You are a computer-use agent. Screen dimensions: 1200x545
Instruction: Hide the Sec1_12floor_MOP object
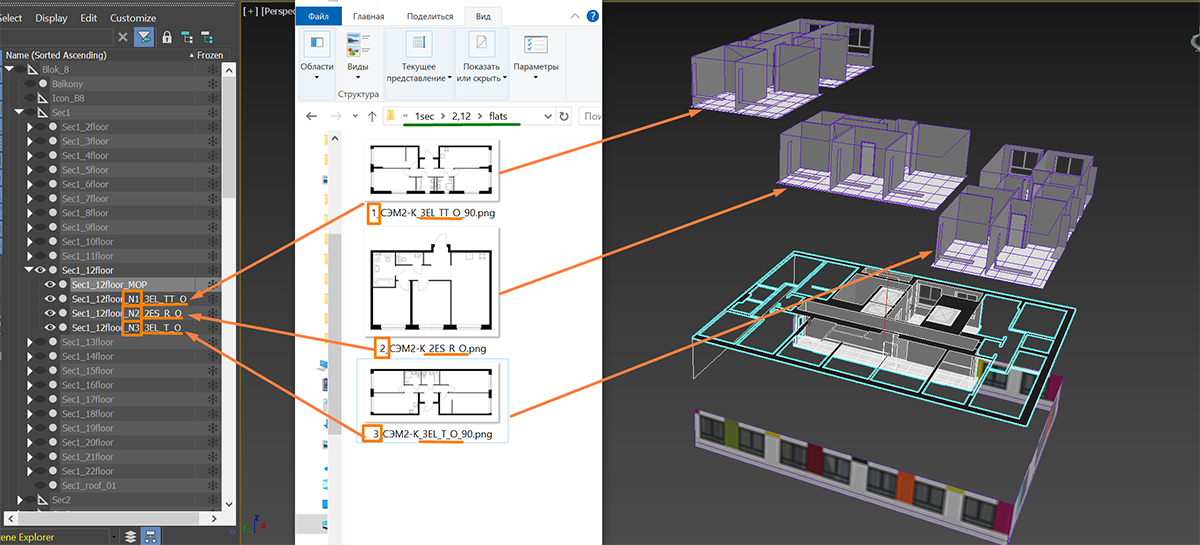[x=49, y=285]
